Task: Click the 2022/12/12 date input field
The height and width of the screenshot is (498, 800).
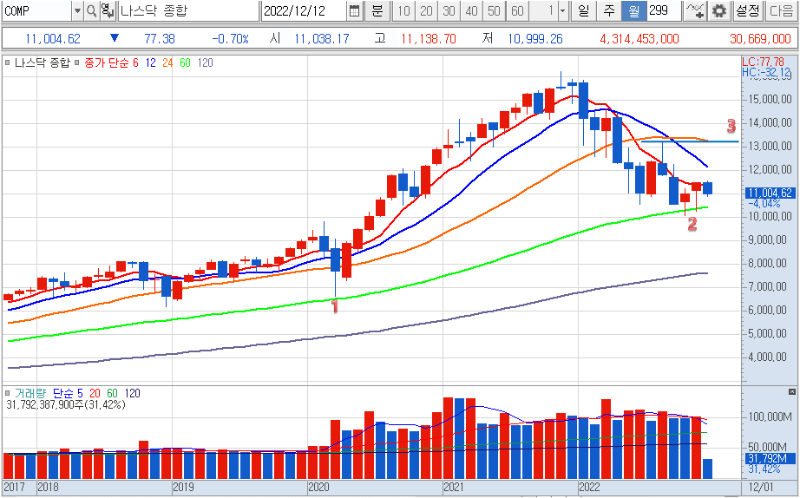Action: pos(304,11)
